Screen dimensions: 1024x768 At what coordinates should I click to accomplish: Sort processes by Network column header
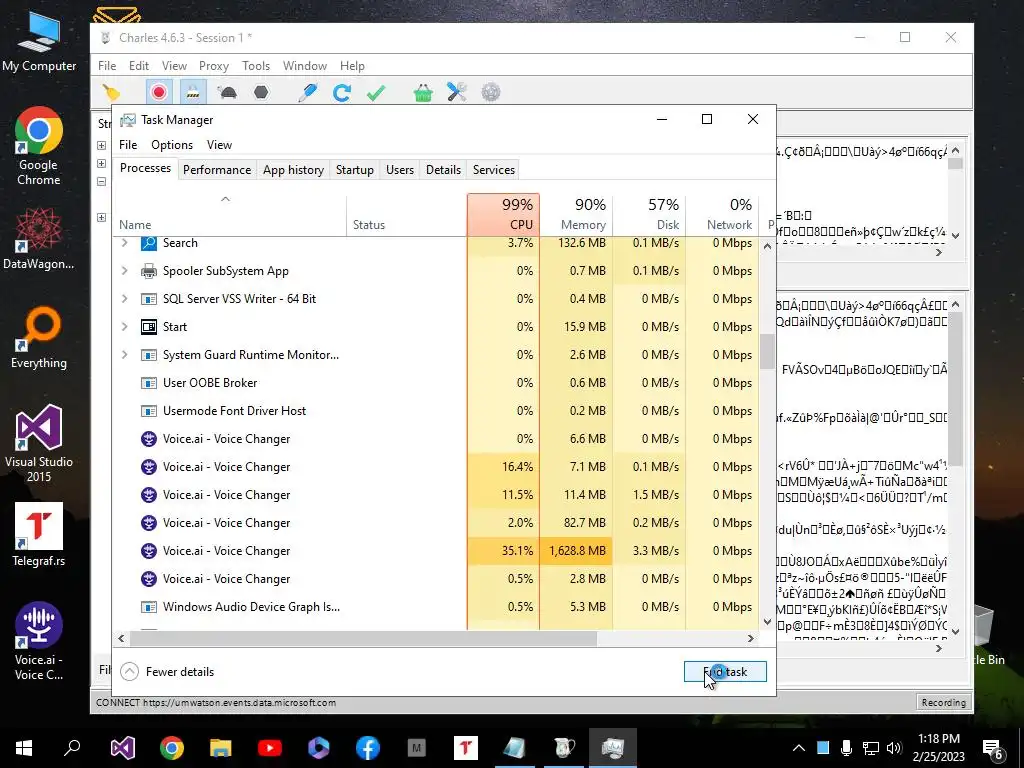(722, 215)
